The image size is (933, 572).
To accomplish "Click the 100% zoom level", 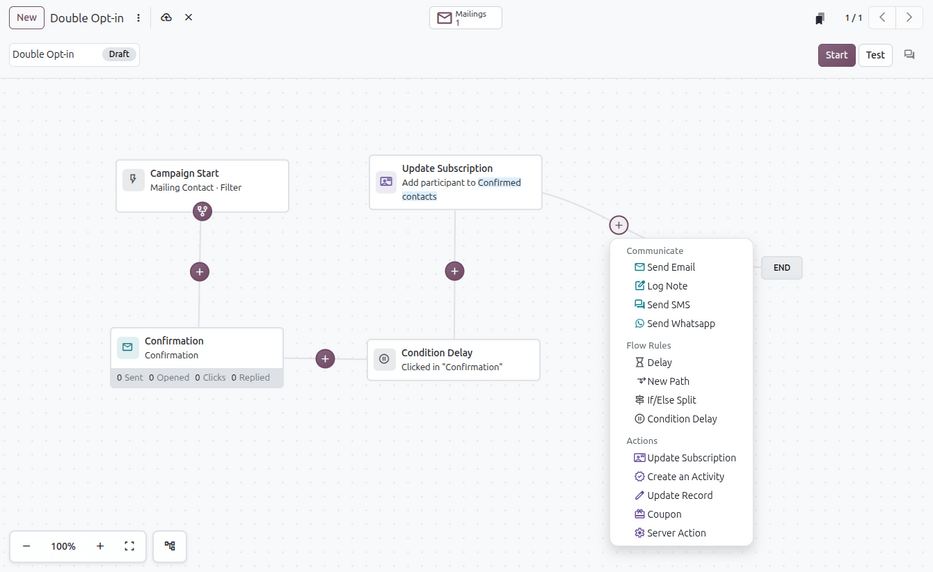I will click(x=63, y=546).
